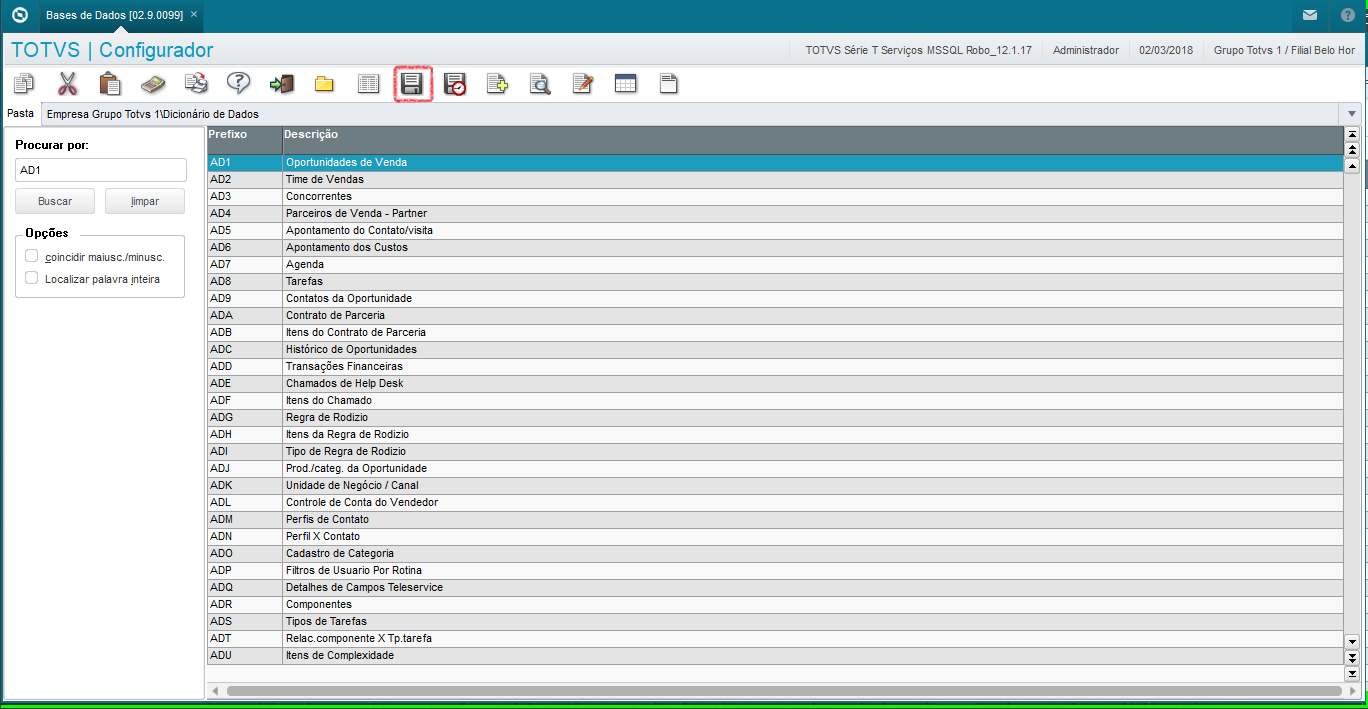Screen dimensions: 1368x709
Task: Click the Limpar button
Action: click(145, 201)
